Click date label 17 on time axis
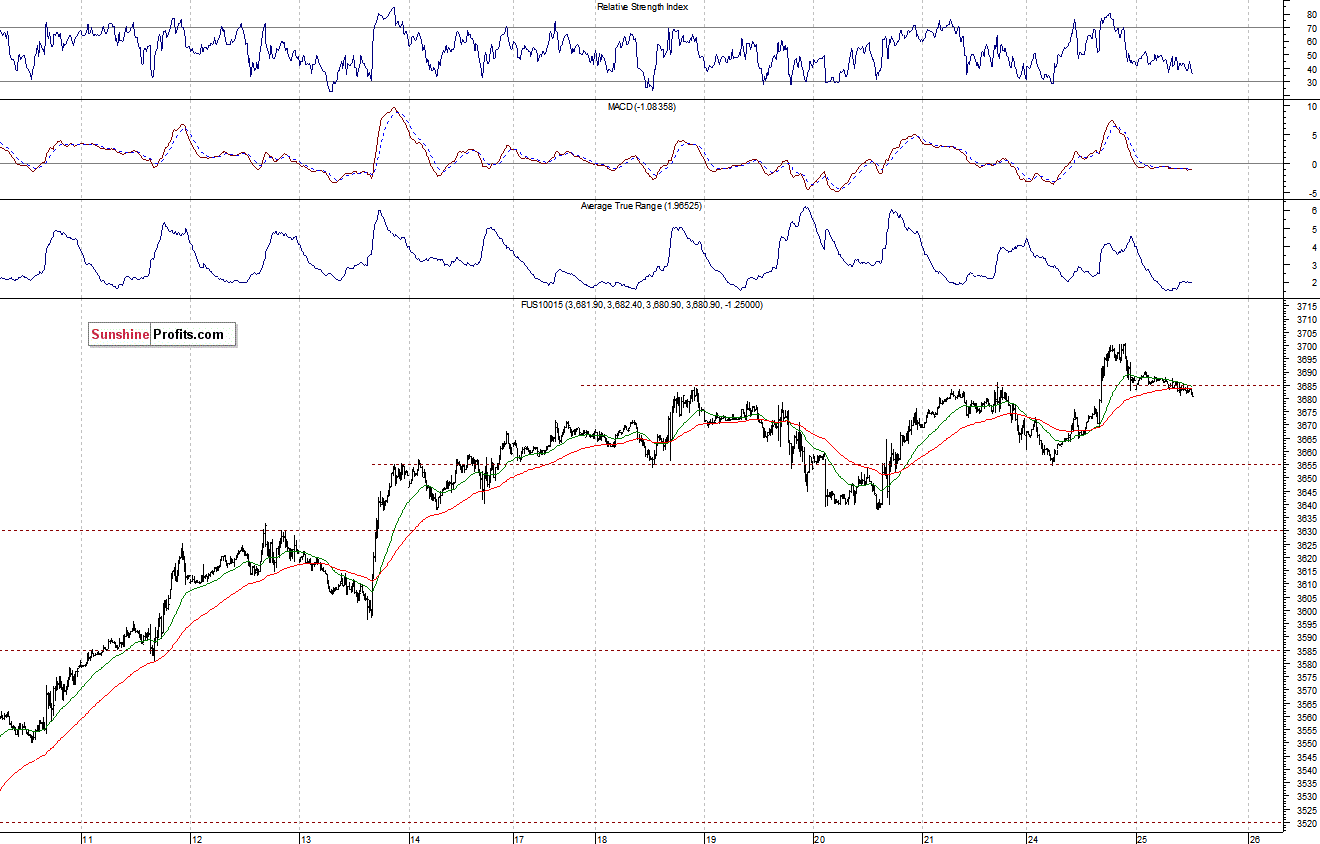This screenshot has height=844, width=1320. point(519,839)
